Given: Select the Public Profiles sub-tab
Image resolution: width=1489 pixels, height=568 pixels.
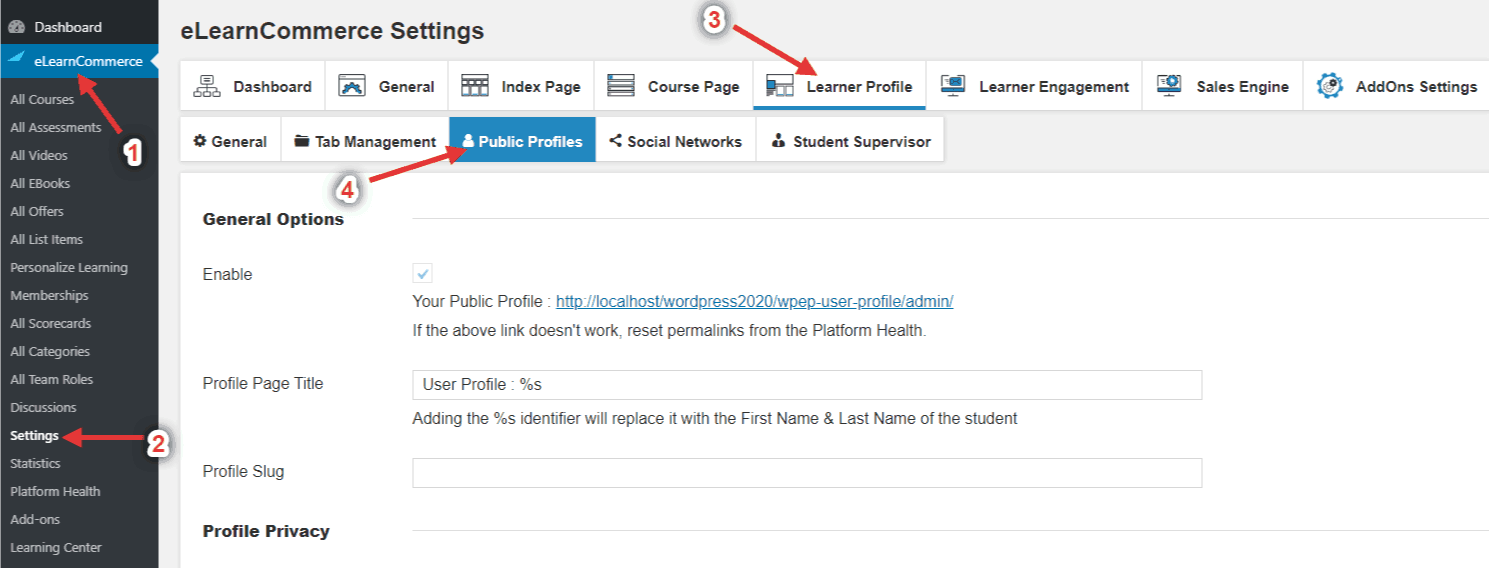Looking at the screenshot, I should pos(522,141).
